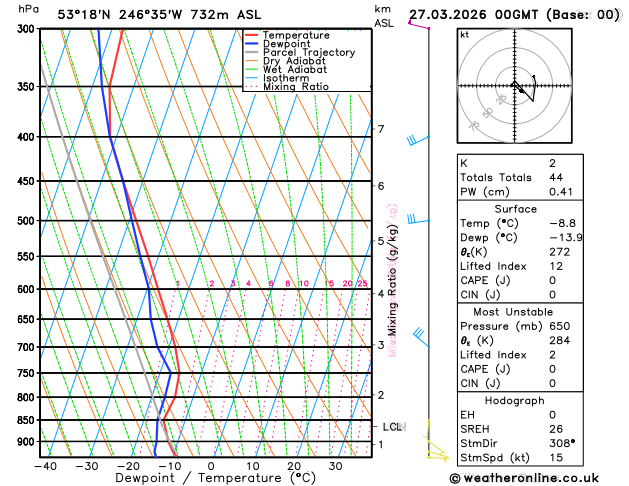Click the station coordinates title text

(159, 15)
